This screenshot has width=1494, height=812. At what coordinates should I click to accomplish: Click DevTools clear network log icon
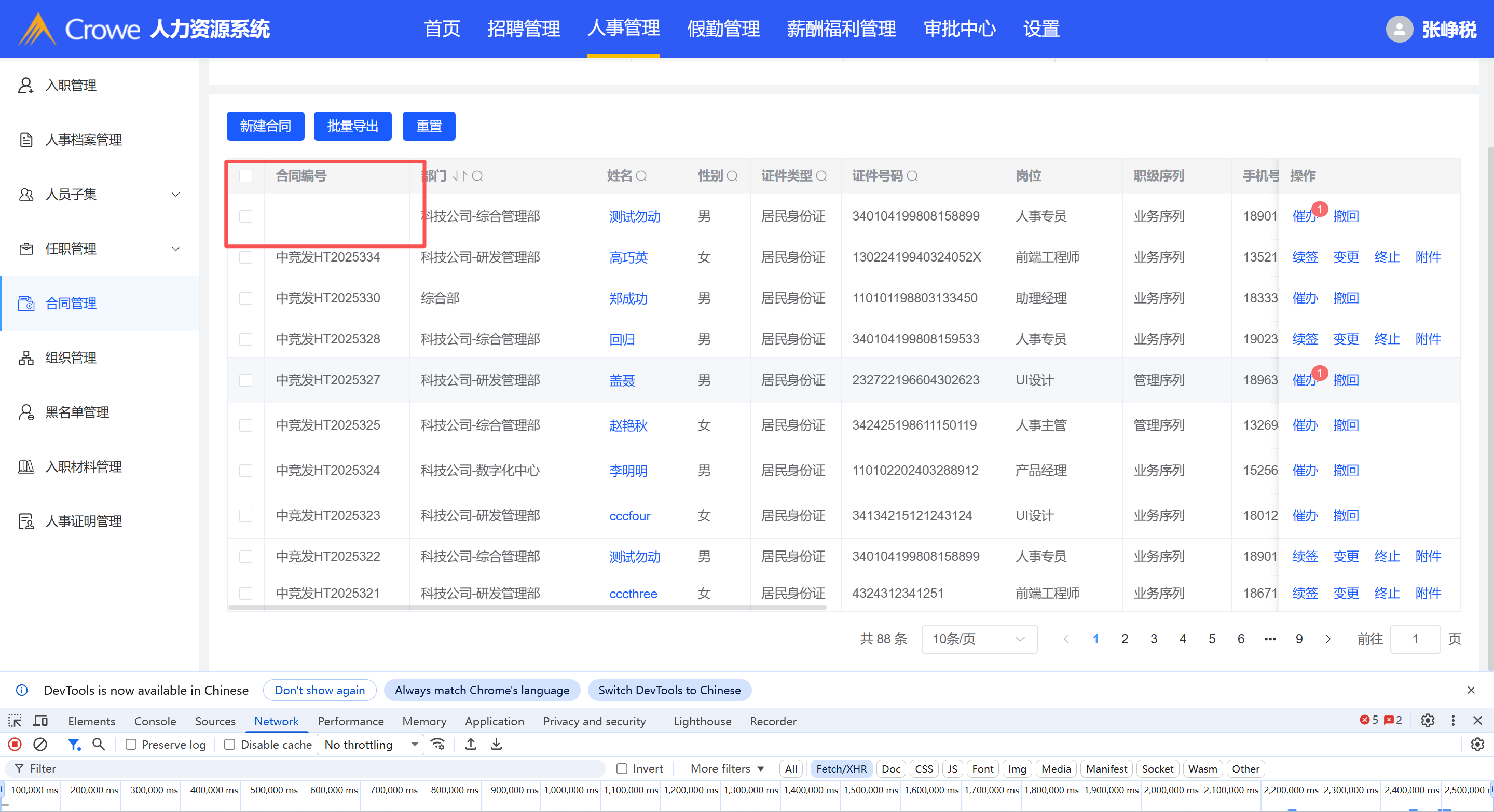[x=40, y=744]
